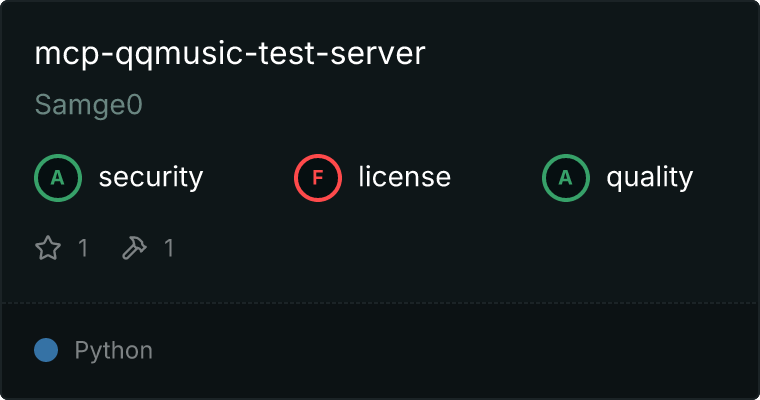Click the blue Python language dot
This screenshot has width=760, height=400.
pyautogui.click(x=46, y=350)
